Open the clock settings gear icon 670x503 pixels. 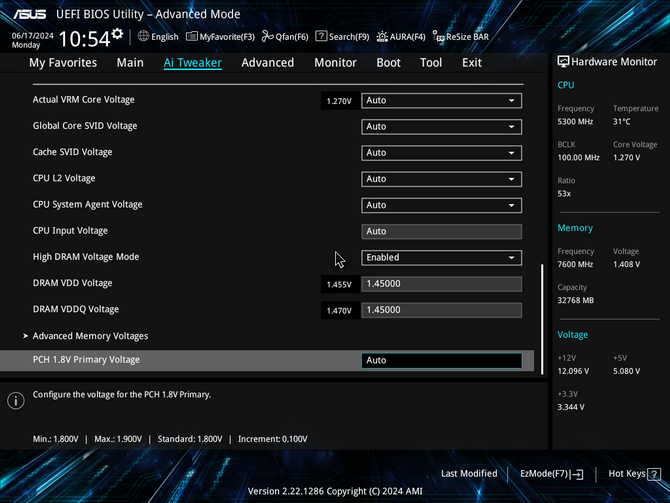(x=117, y=34)
